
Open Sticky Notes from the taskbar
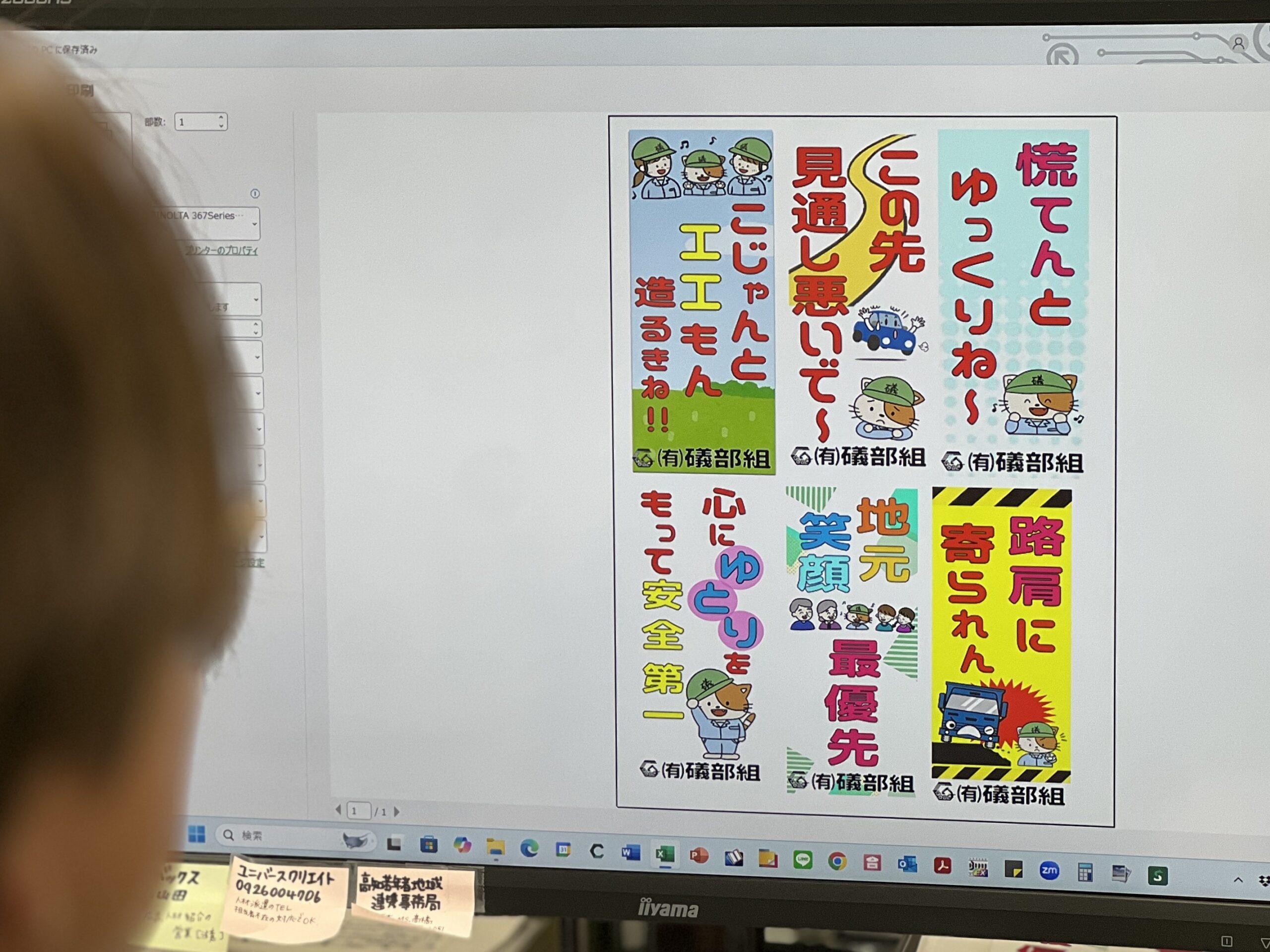coord(1014,869)
